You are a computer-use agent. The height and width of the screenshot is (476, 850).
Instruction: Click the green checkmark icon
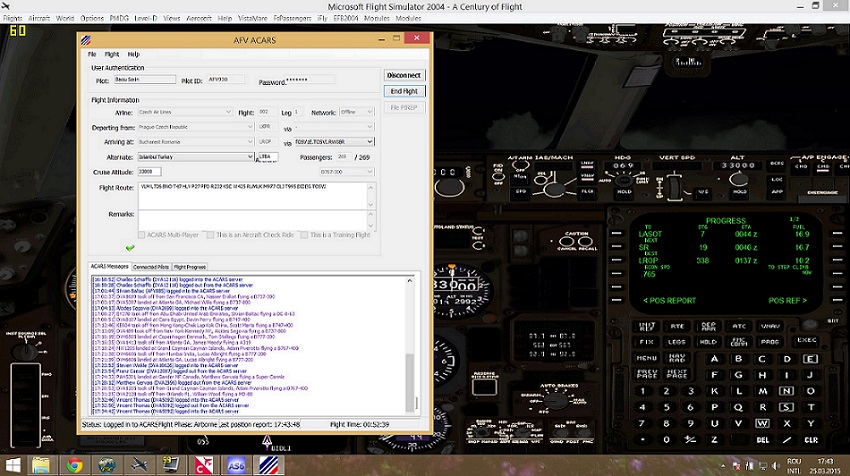(130, 248)
